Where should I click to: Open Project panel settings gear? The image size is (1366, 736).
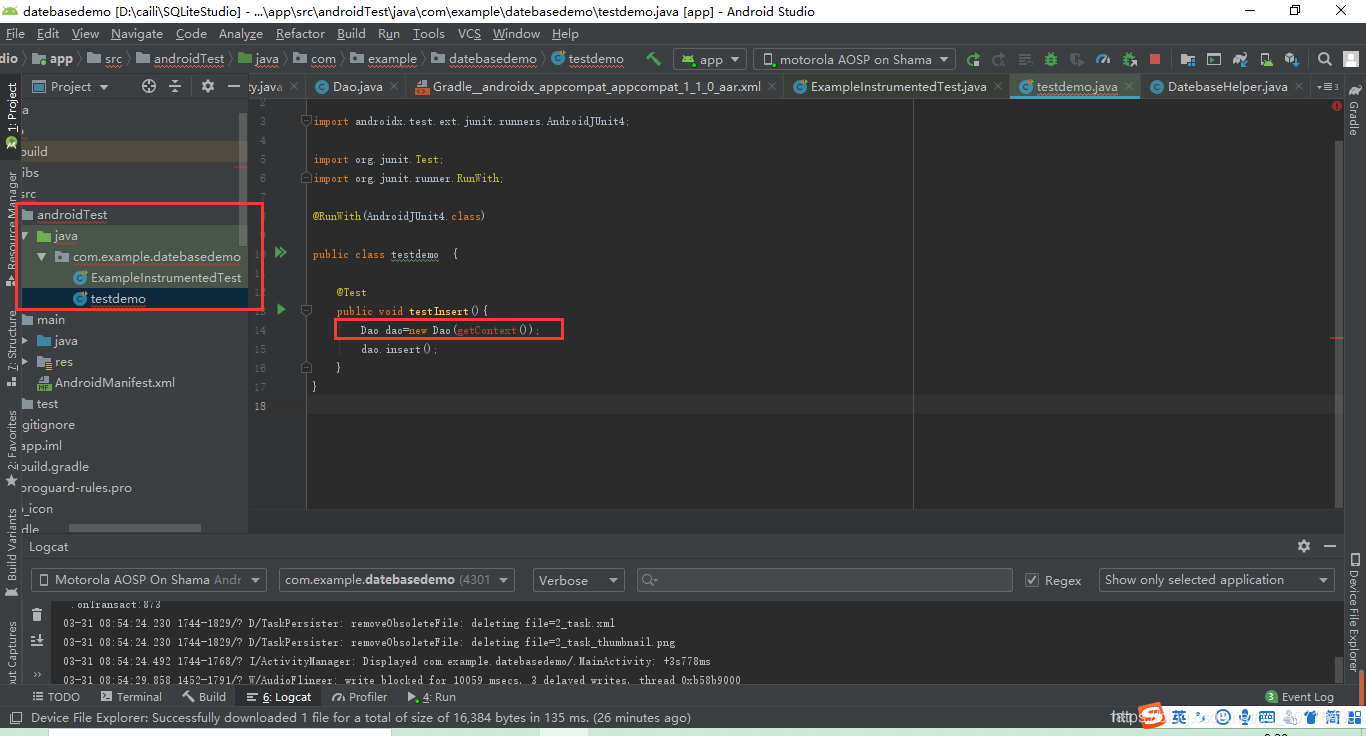click(x=208, y=86)
